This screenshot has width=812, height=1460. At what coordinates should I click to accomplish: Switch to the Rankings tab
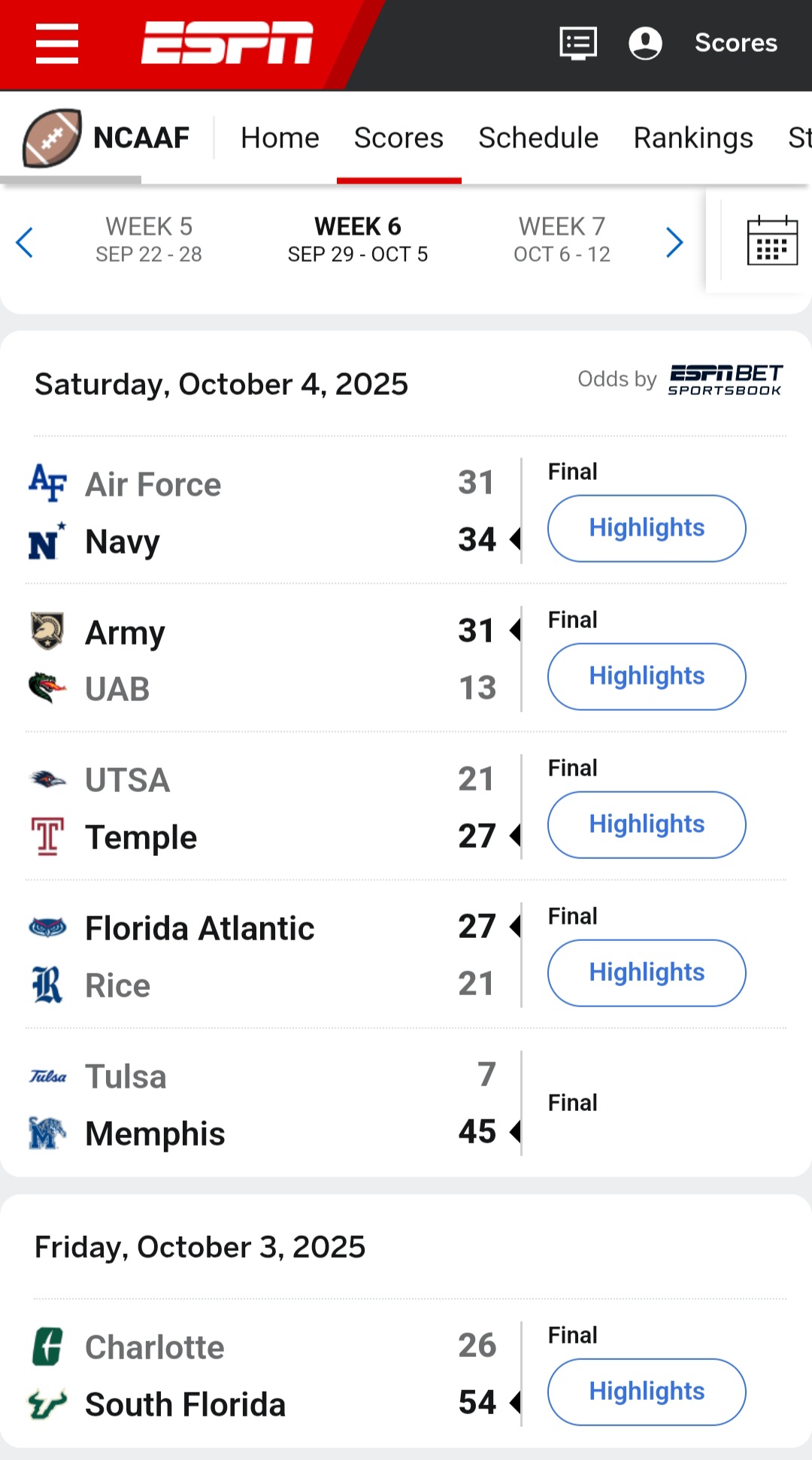click(693, 138)
